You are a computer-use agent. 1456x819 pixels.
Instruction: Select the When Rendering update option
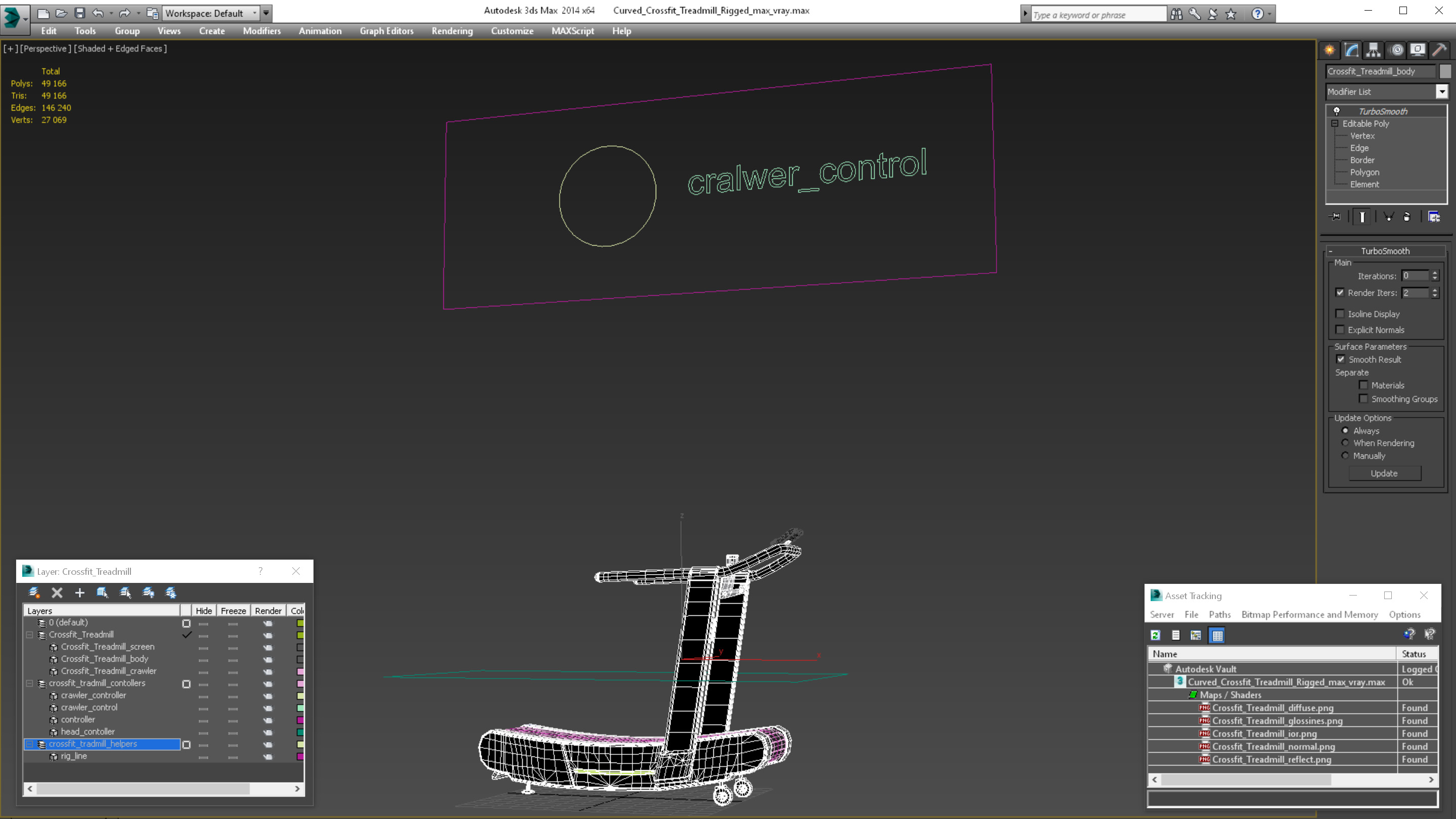point(1345,443)
